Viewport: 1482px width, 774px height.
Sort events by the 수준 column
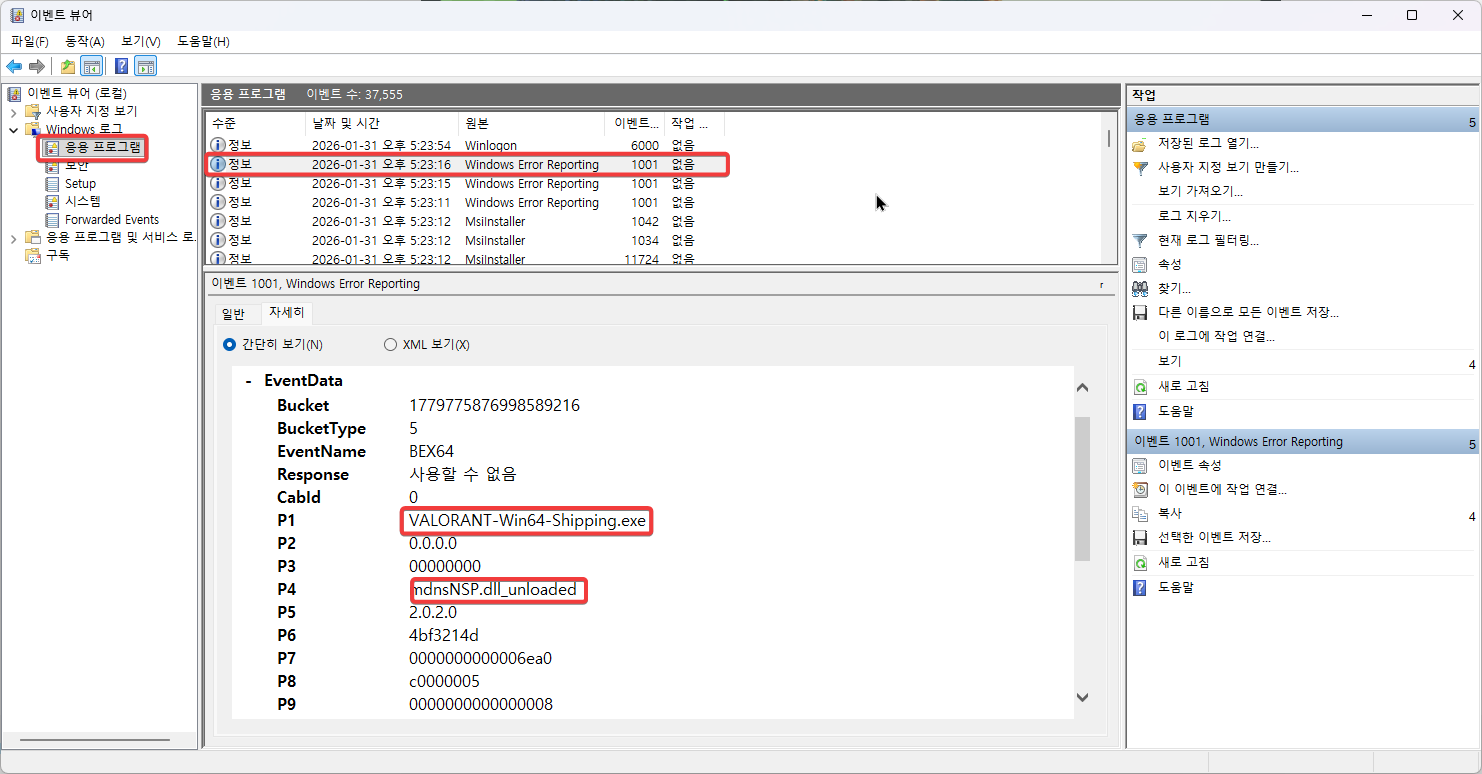[255, 123]
